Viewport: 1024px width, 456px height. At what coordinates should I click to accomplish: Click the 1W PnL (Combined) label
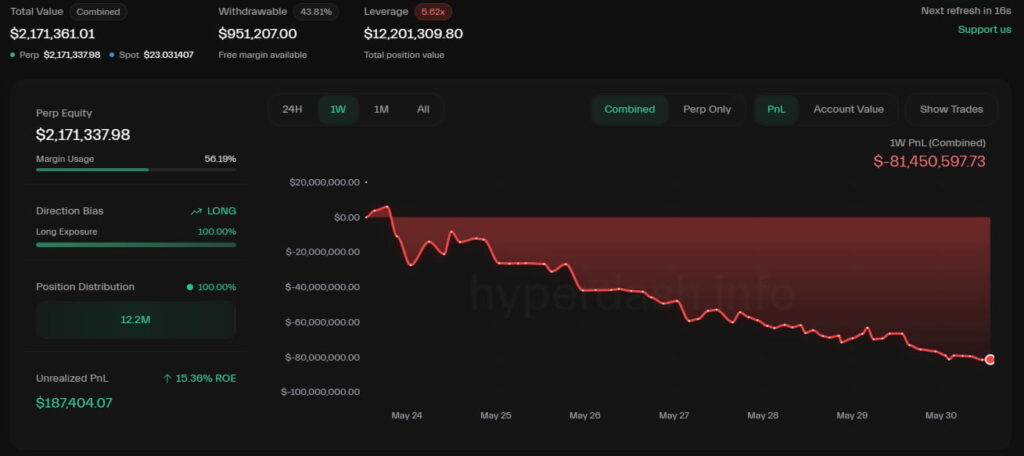tap(938, 142)
